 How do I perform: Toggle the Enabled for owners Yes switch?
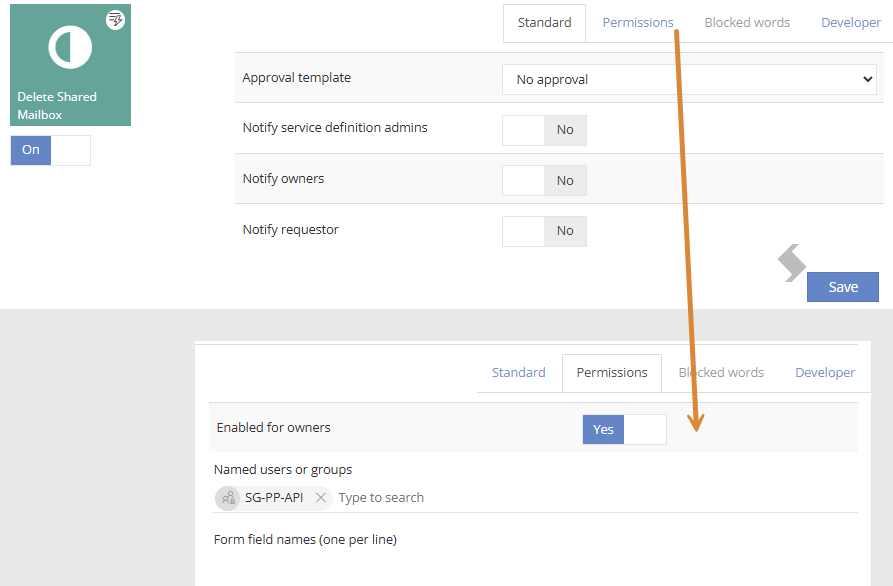[x=625, y=429]
